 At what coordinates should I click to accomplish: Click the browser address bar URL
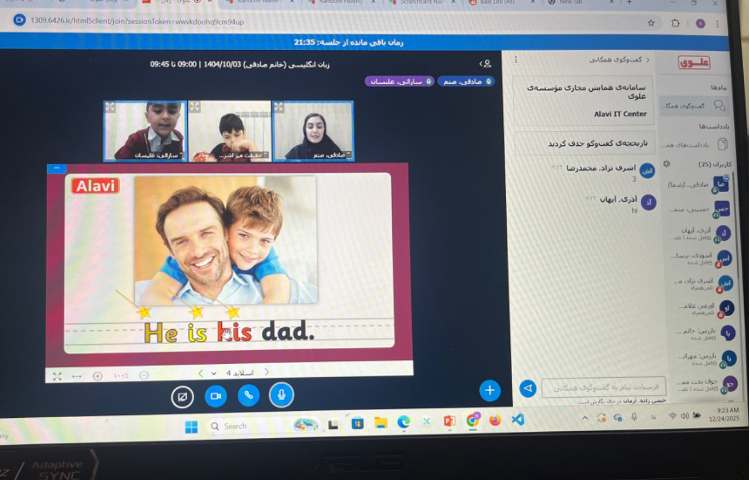coord(137,21)
